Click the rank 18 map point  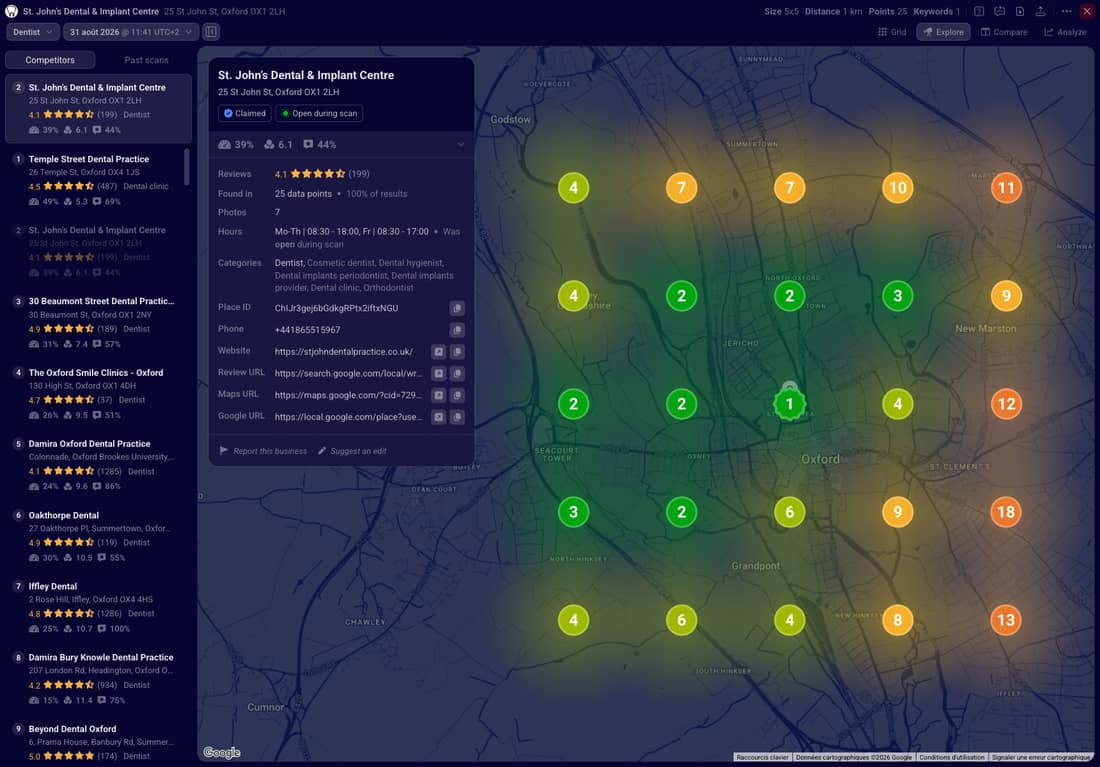1006,512
